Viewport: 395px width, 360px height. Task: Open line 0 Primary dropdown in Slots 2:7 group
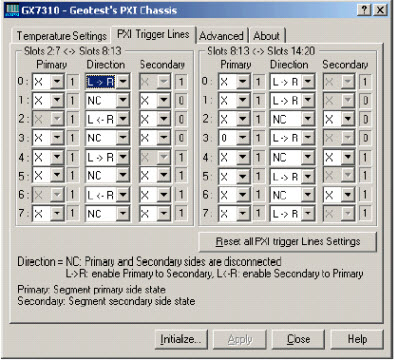(x=48, y=82)
